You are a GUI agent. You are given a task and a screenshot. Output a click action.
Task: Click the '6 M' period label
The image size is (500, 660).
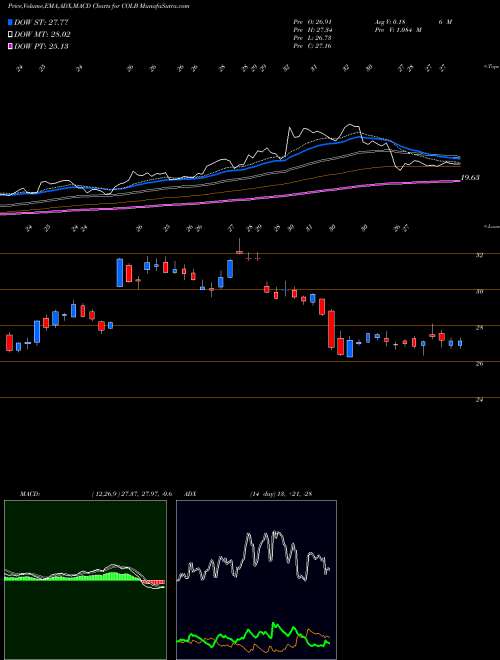click(x=445, y=22)
